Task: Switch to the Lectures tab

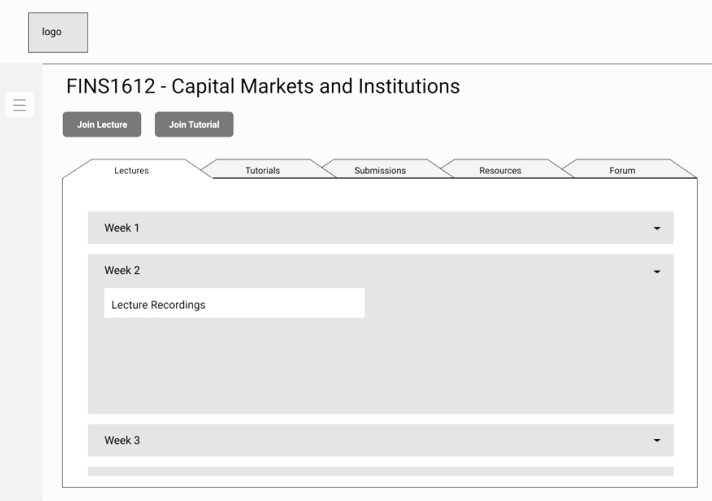Action: click(x=131, y=170)
